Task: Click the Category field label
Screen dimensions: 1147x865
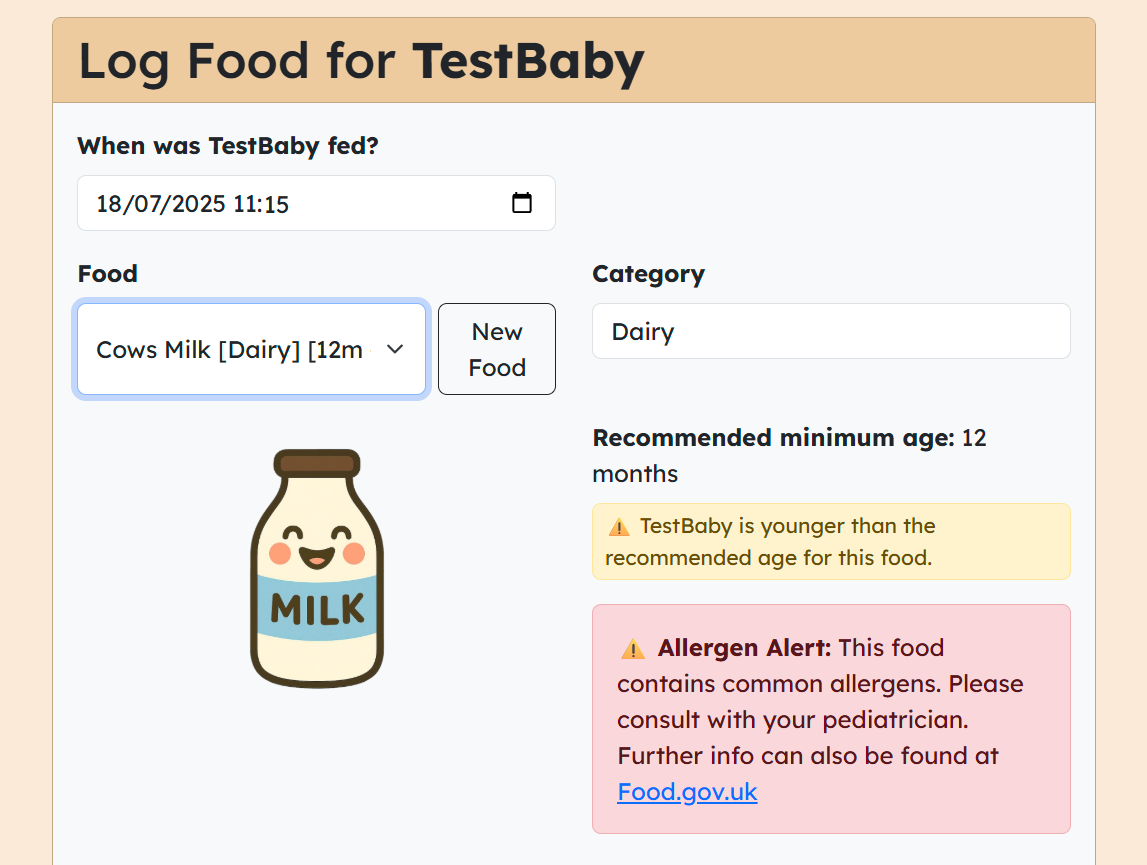Action: click(x=648, y=274)
